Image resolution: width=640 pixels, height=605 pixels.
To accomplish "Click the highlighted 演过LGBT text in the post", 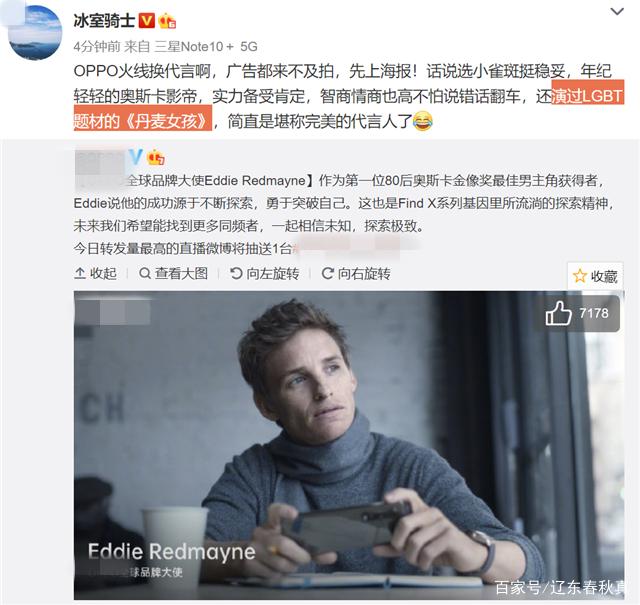I will coord(587,96).
